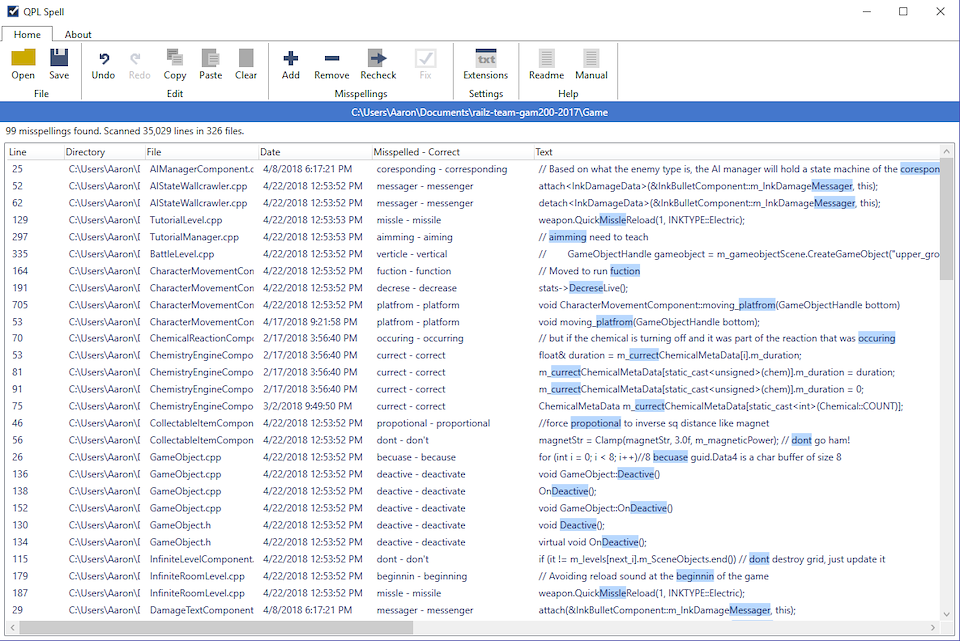Viewport: 960px width, 641px height.
Task: Click text 'void GameObject::Deactive()'
Action: (599, 474)
